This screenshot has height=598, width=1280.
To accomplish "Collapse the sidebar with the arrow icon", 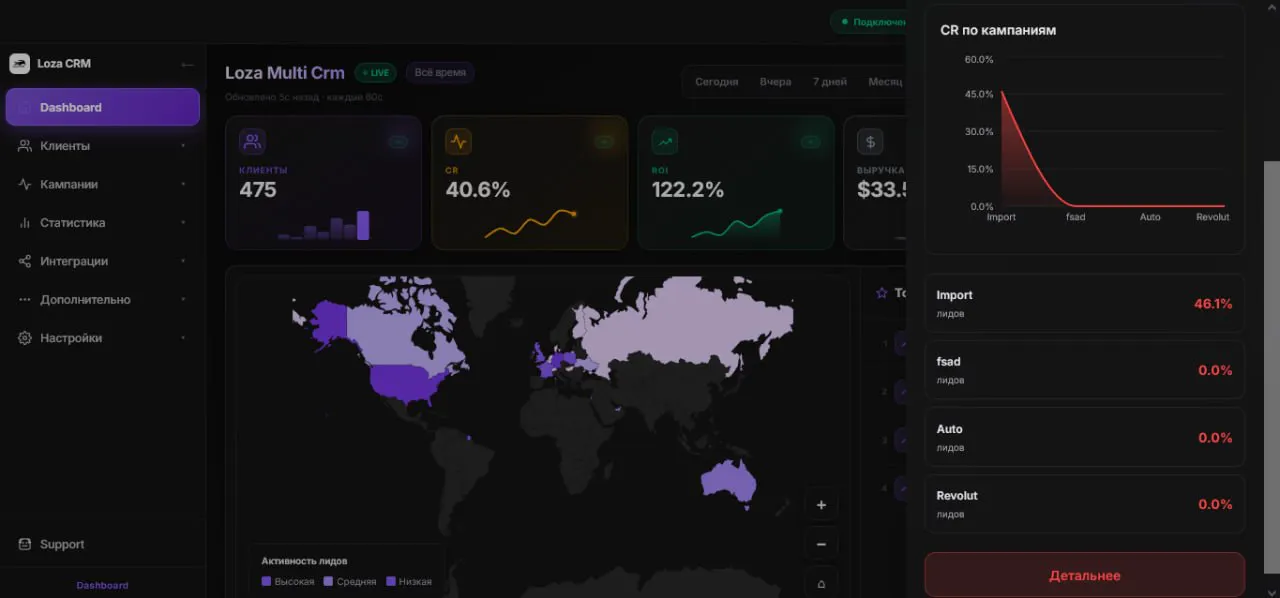I will click(x=187, y=64).
